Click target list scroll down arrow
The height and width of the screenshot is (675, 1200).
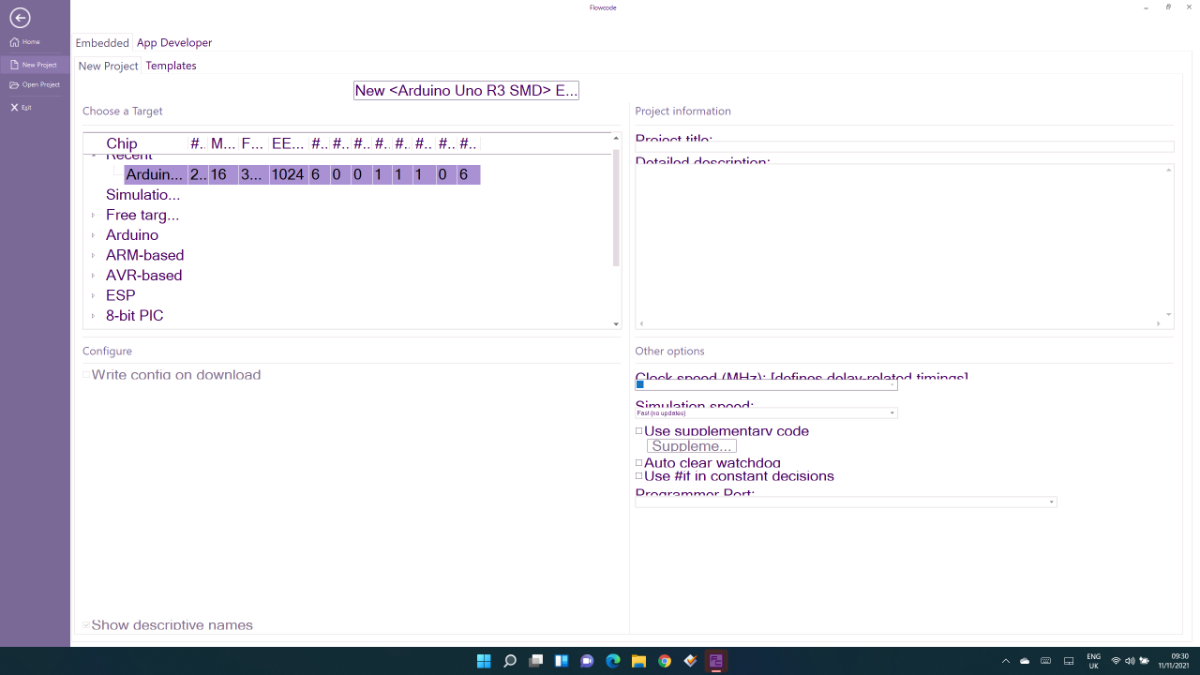point(616,324)
